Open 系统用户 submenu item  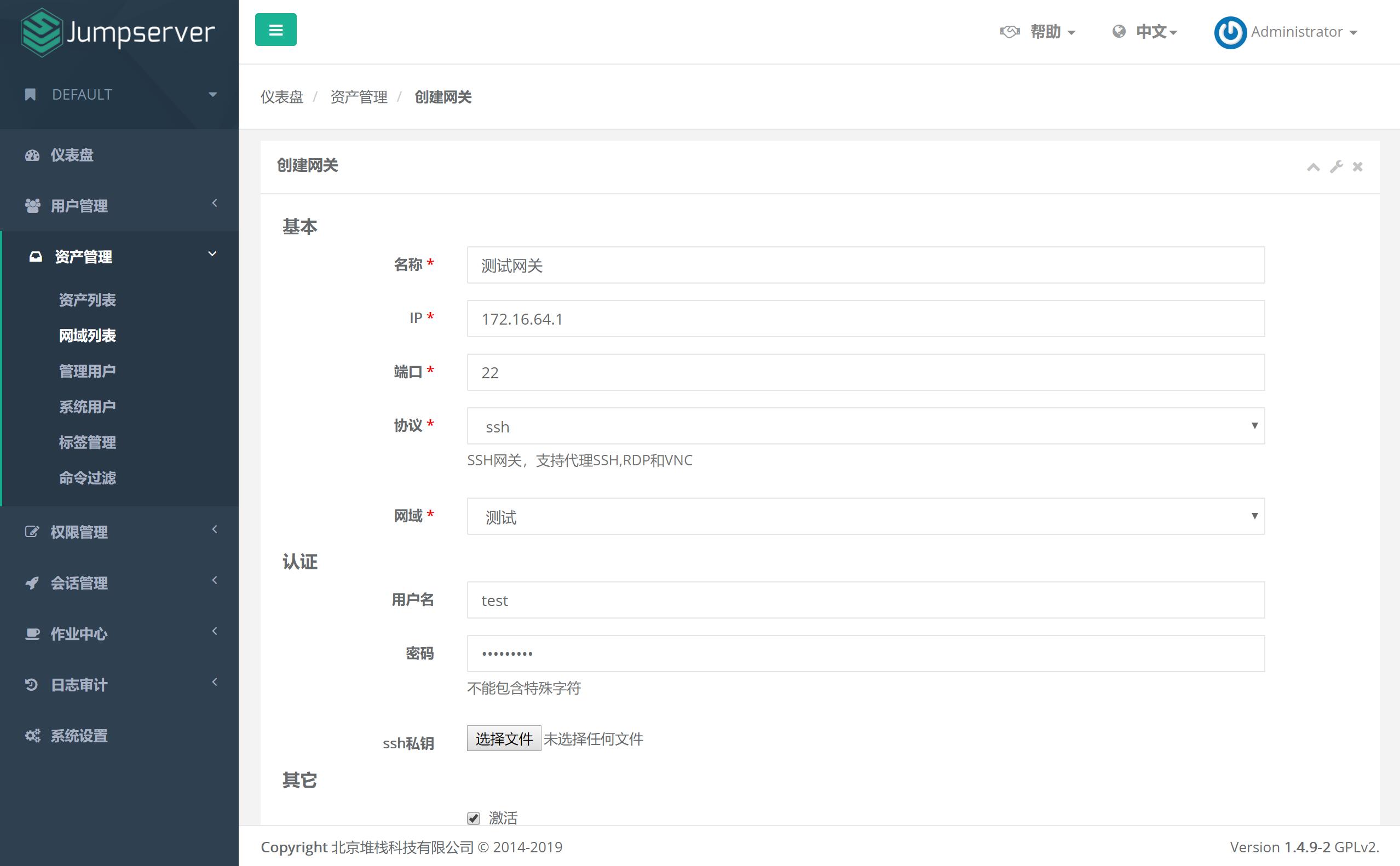[x=87, y=407]
